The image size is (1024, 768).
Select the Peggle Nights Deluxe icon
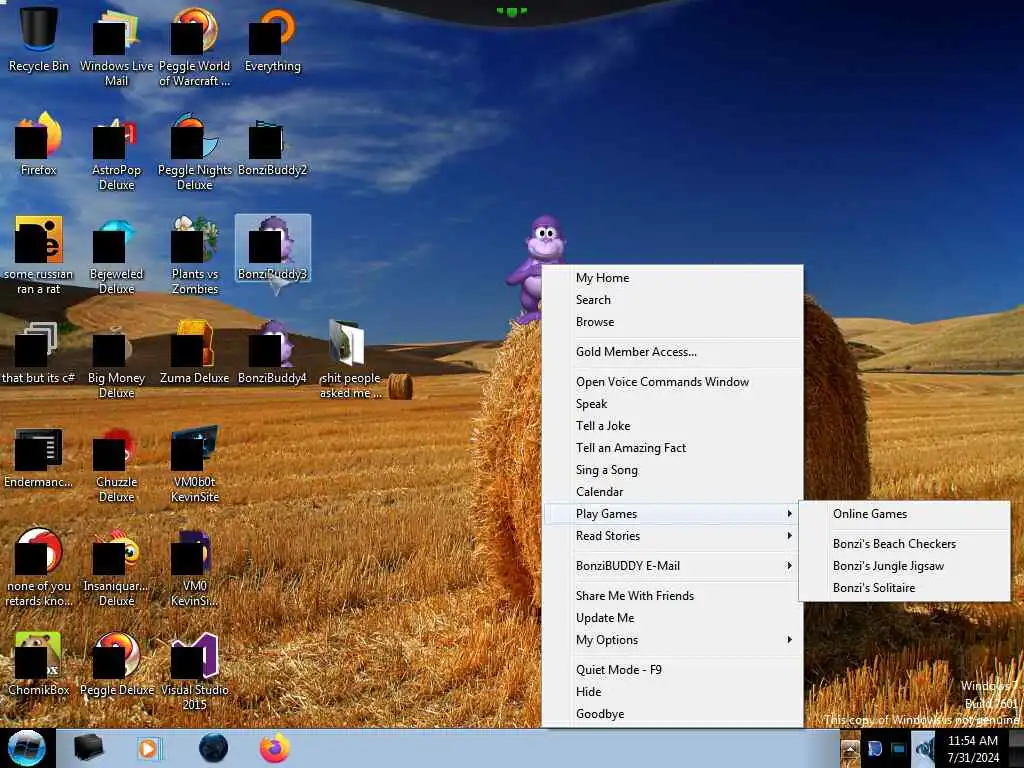coord(195,150)
